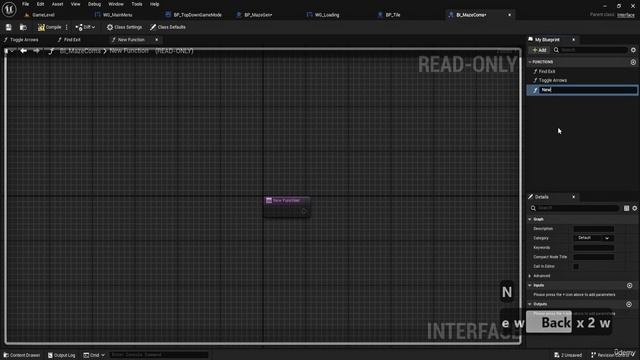This screenshot has height=360, width=640.
Task: Click the function rename text field
Action: (x=588, y=90)
